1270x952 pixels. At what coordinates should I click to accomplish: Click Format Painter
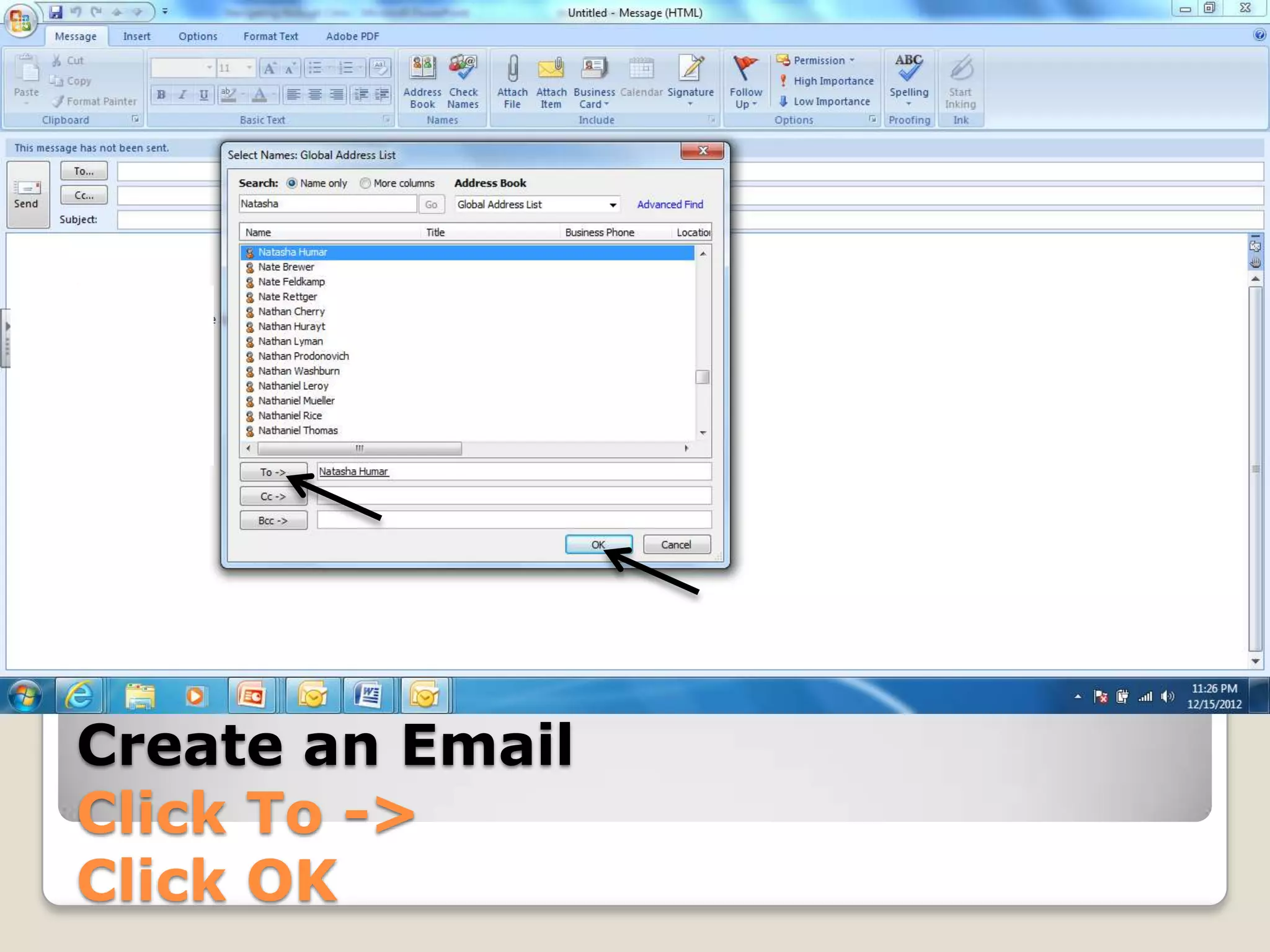94,101
